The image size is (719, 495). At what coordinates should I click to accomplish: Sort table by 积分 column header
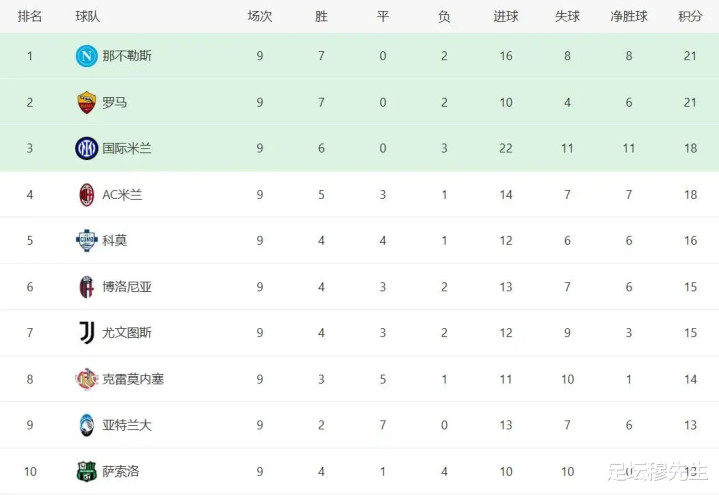coord(690,17)
